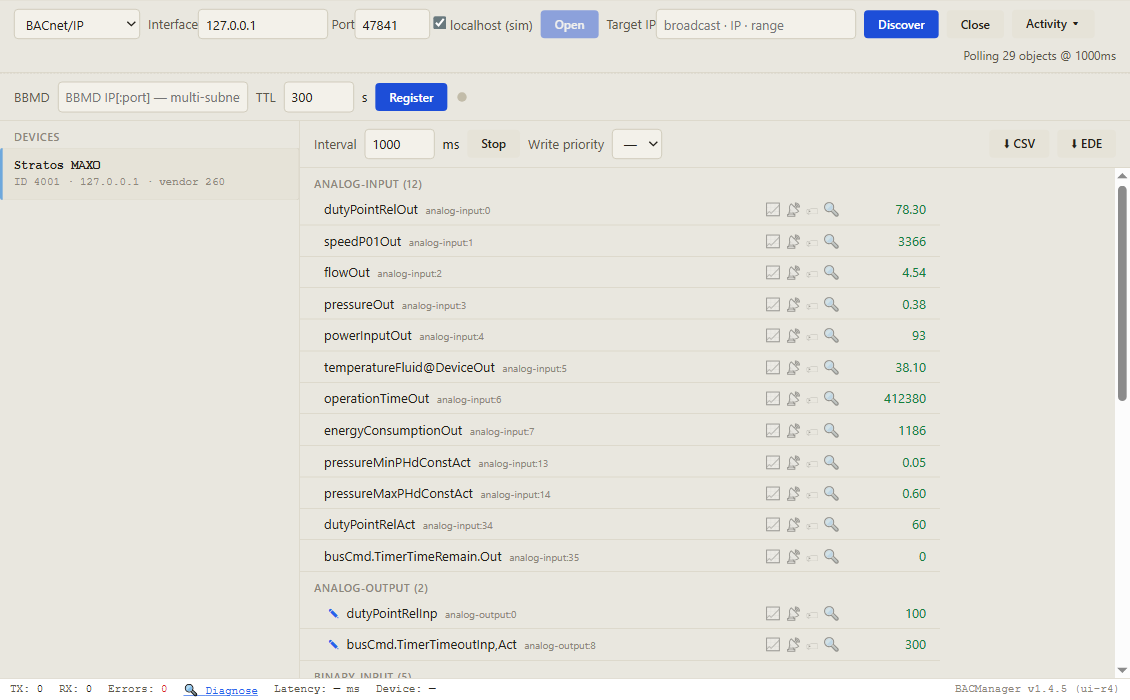Open trend chart for dutyPointRelOut
This screenshot has height=700, width=1130.
[773, 210]
